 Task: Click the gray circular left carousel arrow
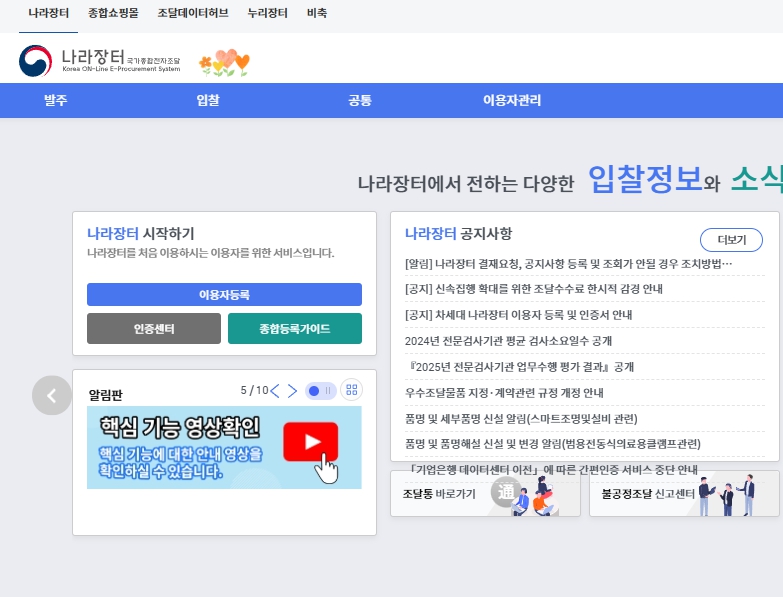coord(51,395)
